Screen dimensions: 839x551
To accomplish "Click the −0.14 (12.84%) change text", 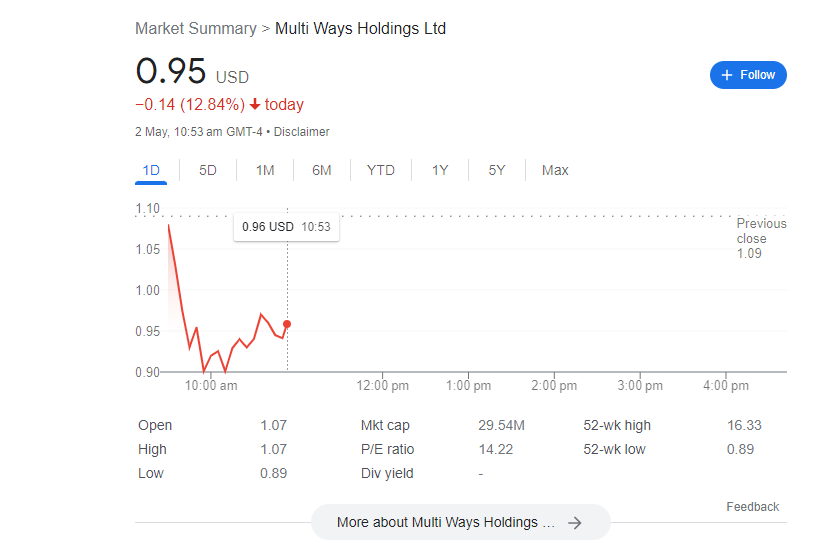I will (x=190, y=104).
